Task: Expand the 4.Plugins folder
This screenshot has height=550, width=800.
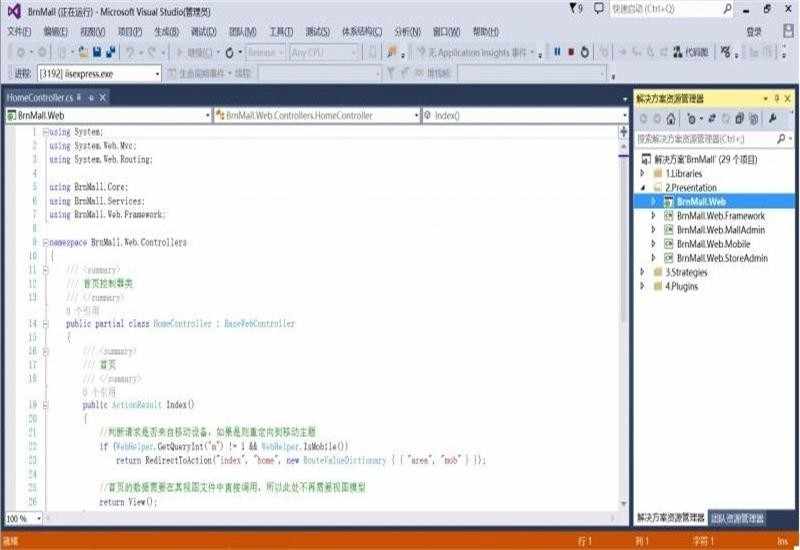Action: tap(643, 286)
